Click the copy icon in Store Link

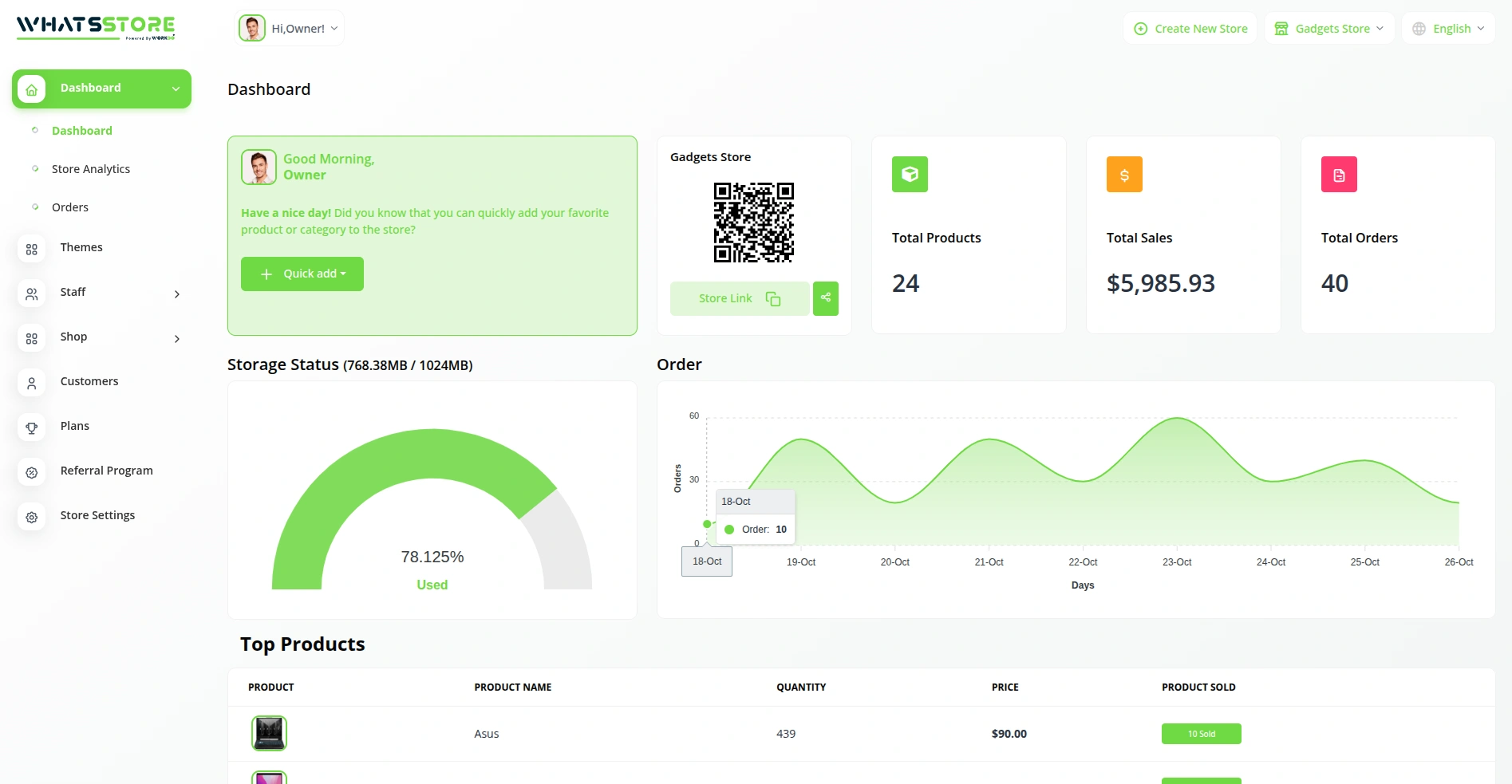[x=772, y=298]
